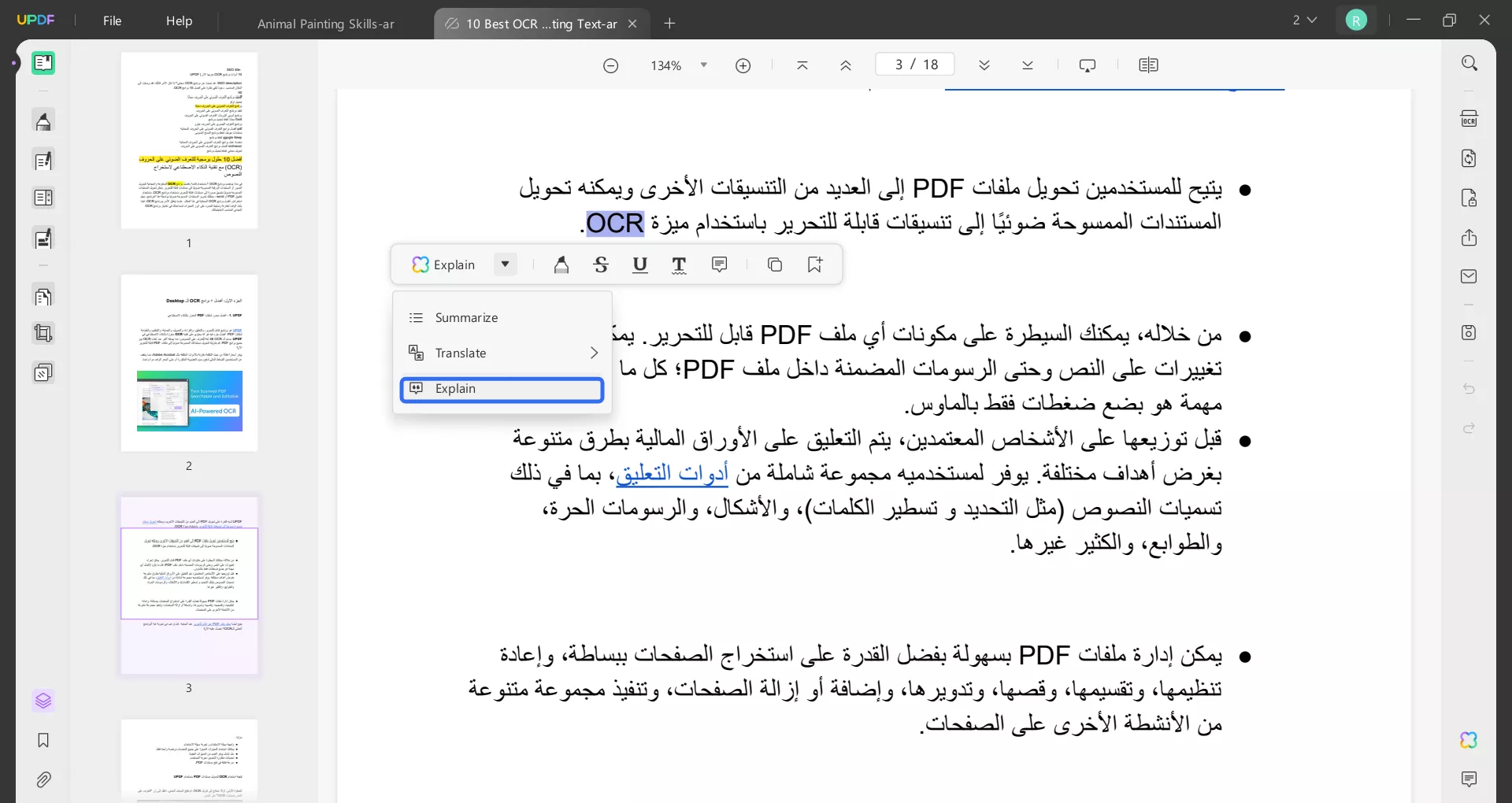Expand the Explain AI mode dropdown arrow
Image resolution: width=1512 pixels, height=803 pixels.
[x=506, y=265]
